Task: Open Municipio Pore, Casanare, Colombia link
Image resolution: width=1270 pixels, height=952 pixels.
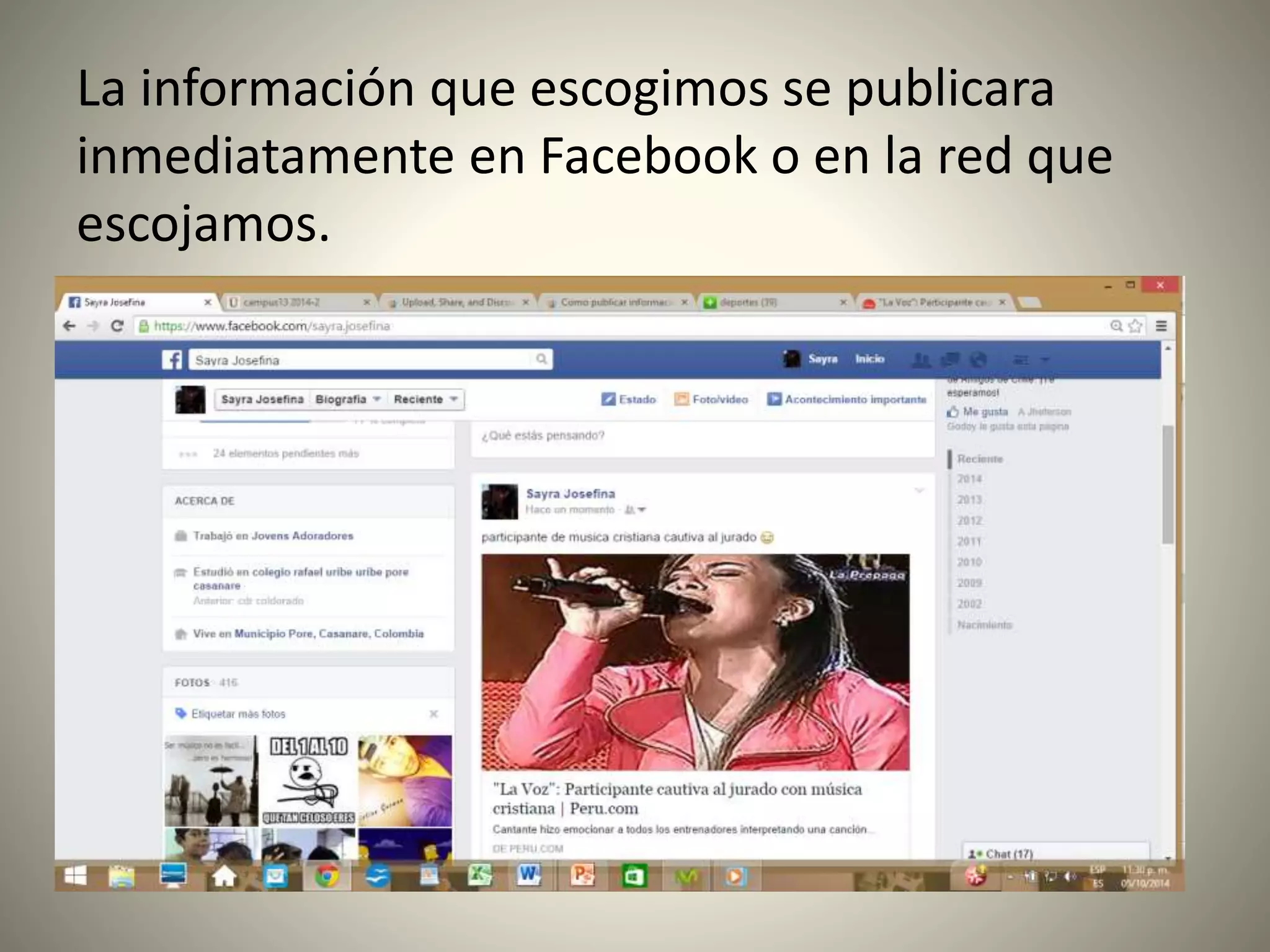Action: pyautogui.click(x=329, y=633)
